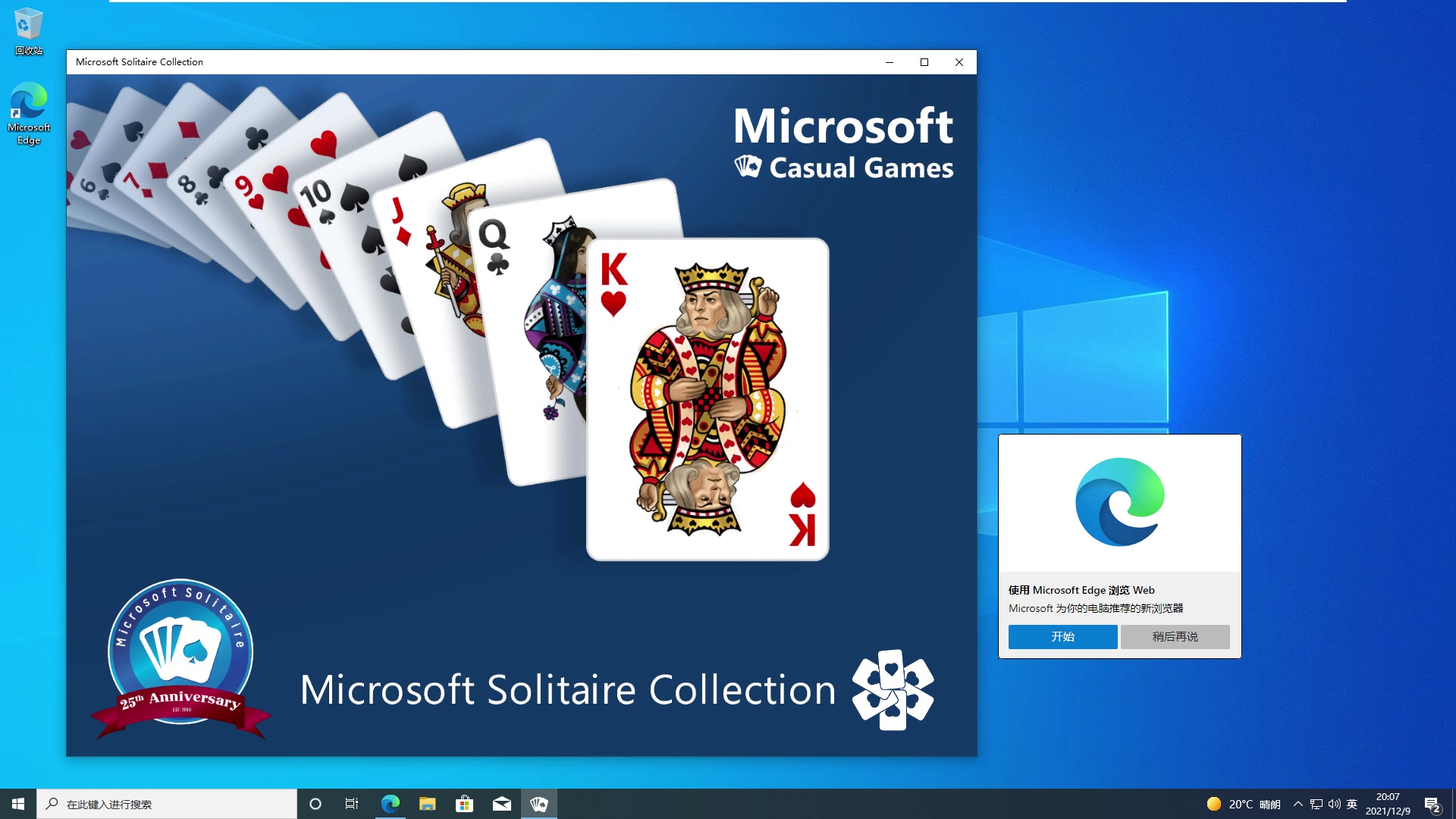The width and height of the screenshot is (1456, 819).
Task: Minimize the Solitaire Collection window
Action: point(890,62)
